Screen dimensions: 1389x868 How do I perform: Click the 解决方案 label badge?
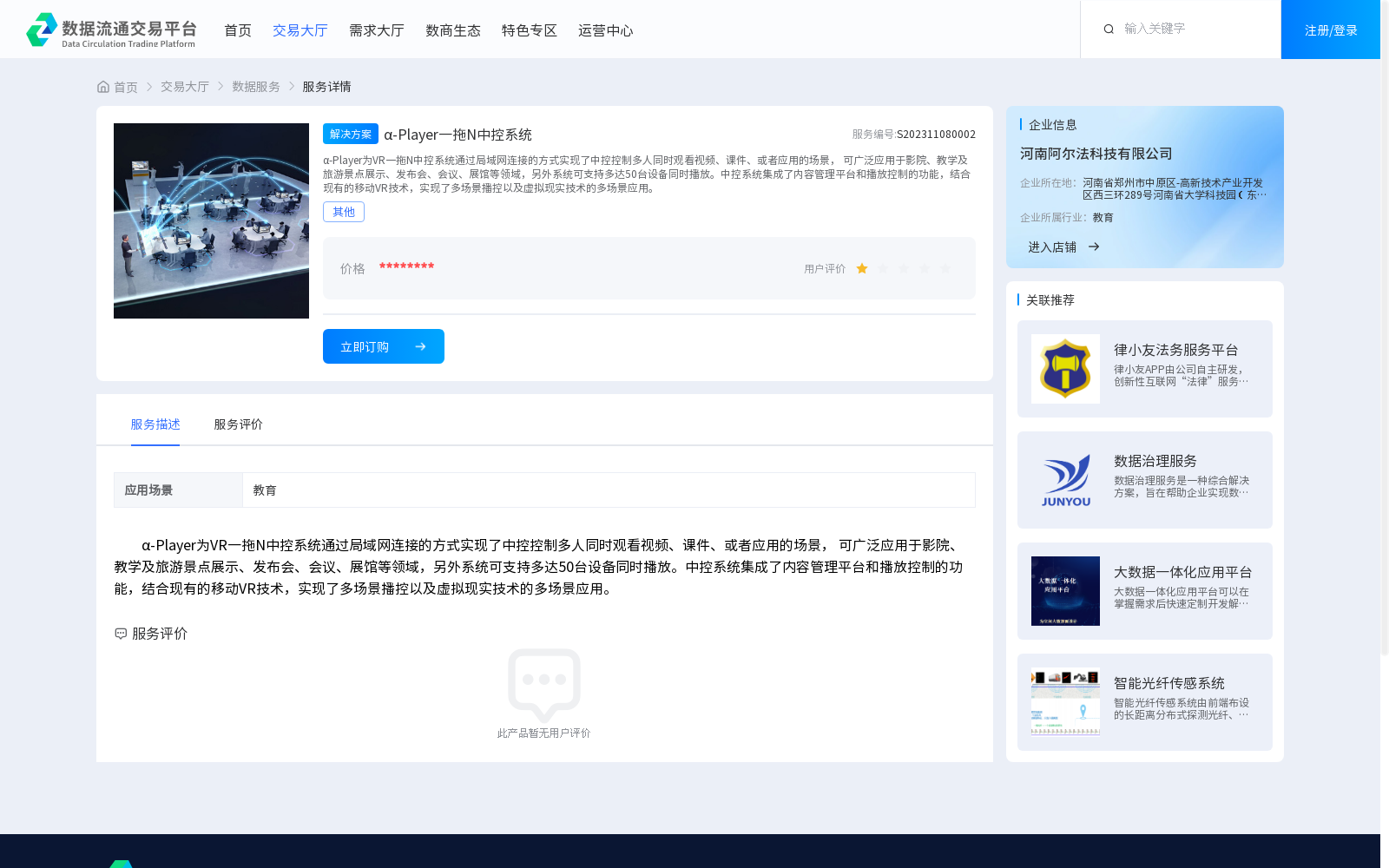(351, 134)
